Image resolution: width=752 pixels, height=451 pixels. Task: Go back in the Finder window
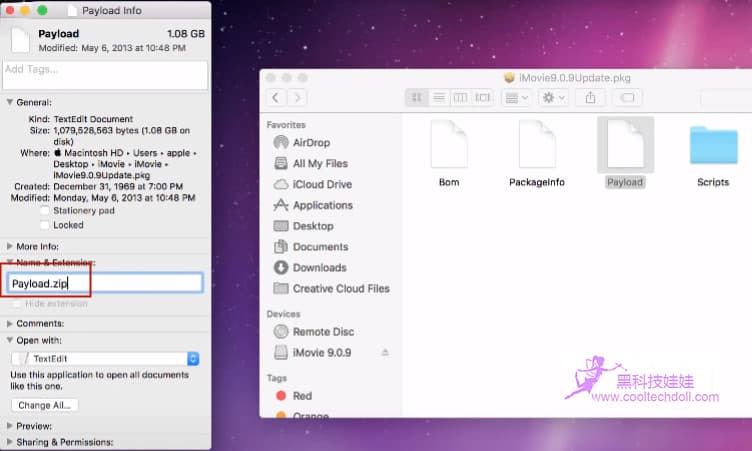[x=276, y=98]
